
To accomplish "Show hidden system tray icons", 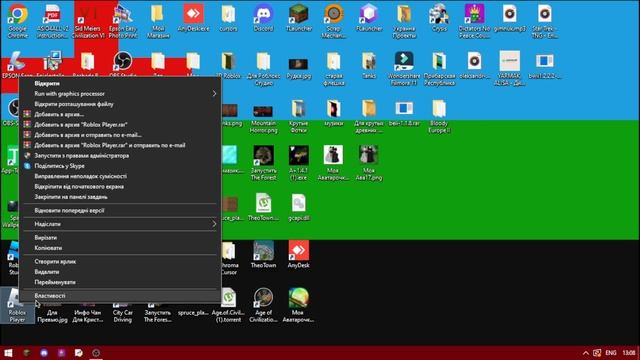I will (x=585, y=353).
